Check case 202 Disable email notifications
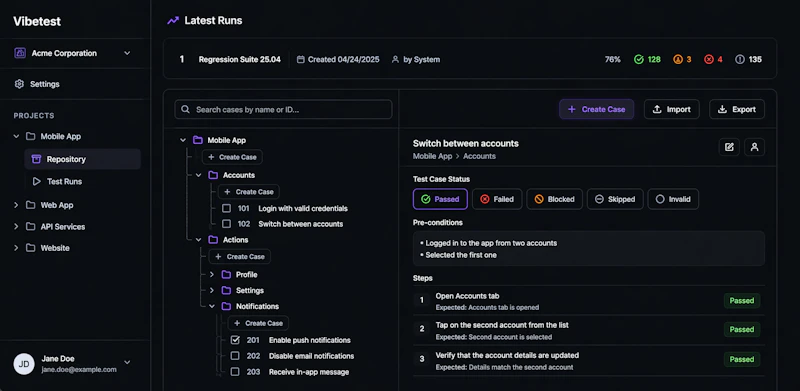This screenshot has height=391, width=800. [x=235, y=356]
